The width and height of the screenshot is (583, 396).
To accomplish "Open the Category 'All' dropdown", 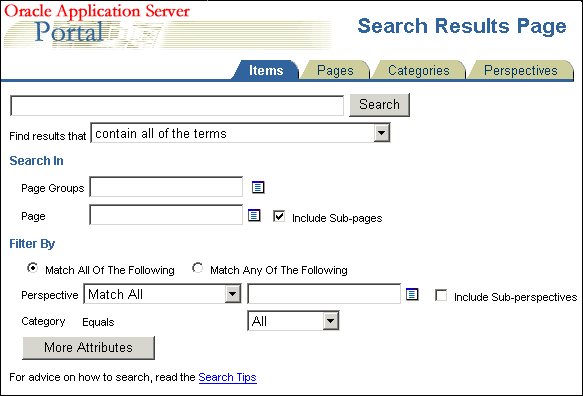I will point(293,321).
